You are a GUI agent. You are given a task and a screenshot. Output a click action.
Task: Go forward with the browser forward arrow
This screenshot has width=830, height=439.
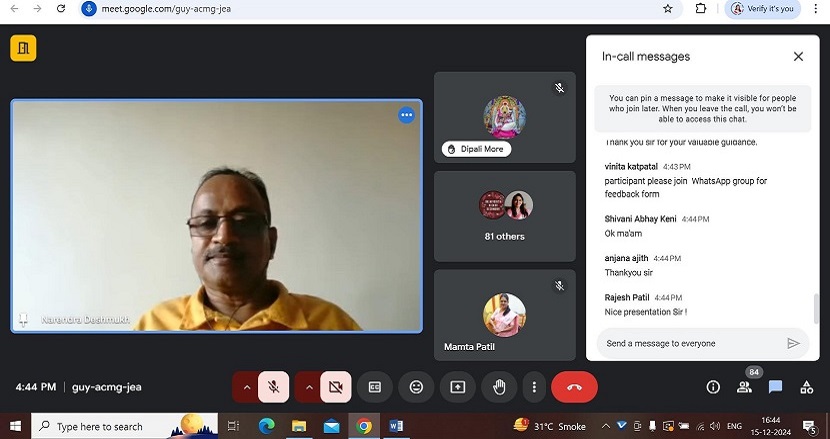click(x=37, y=8)
